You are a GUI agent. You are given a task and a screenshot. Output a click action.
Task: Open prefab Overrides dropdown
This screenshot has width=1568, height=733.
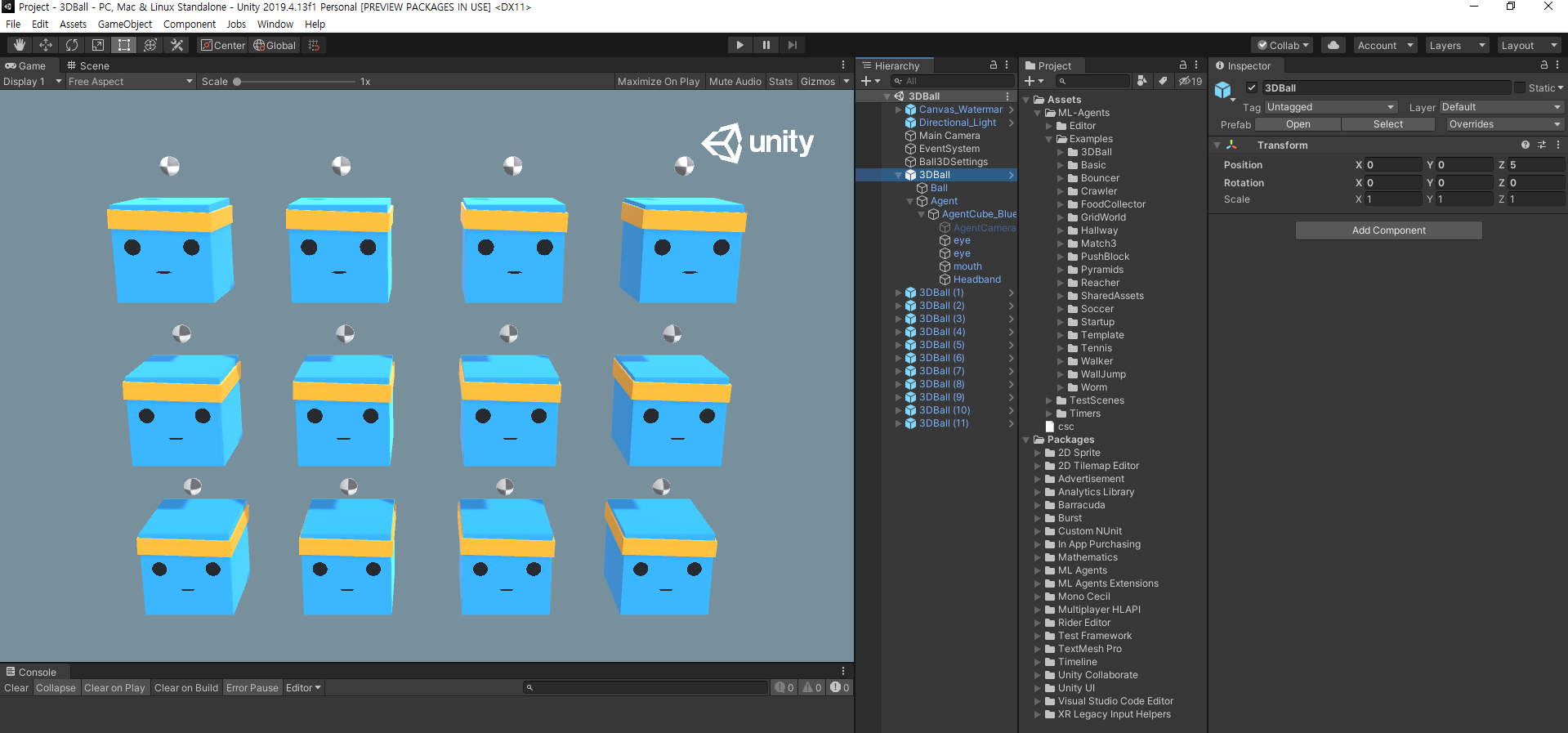[1504, 124]
